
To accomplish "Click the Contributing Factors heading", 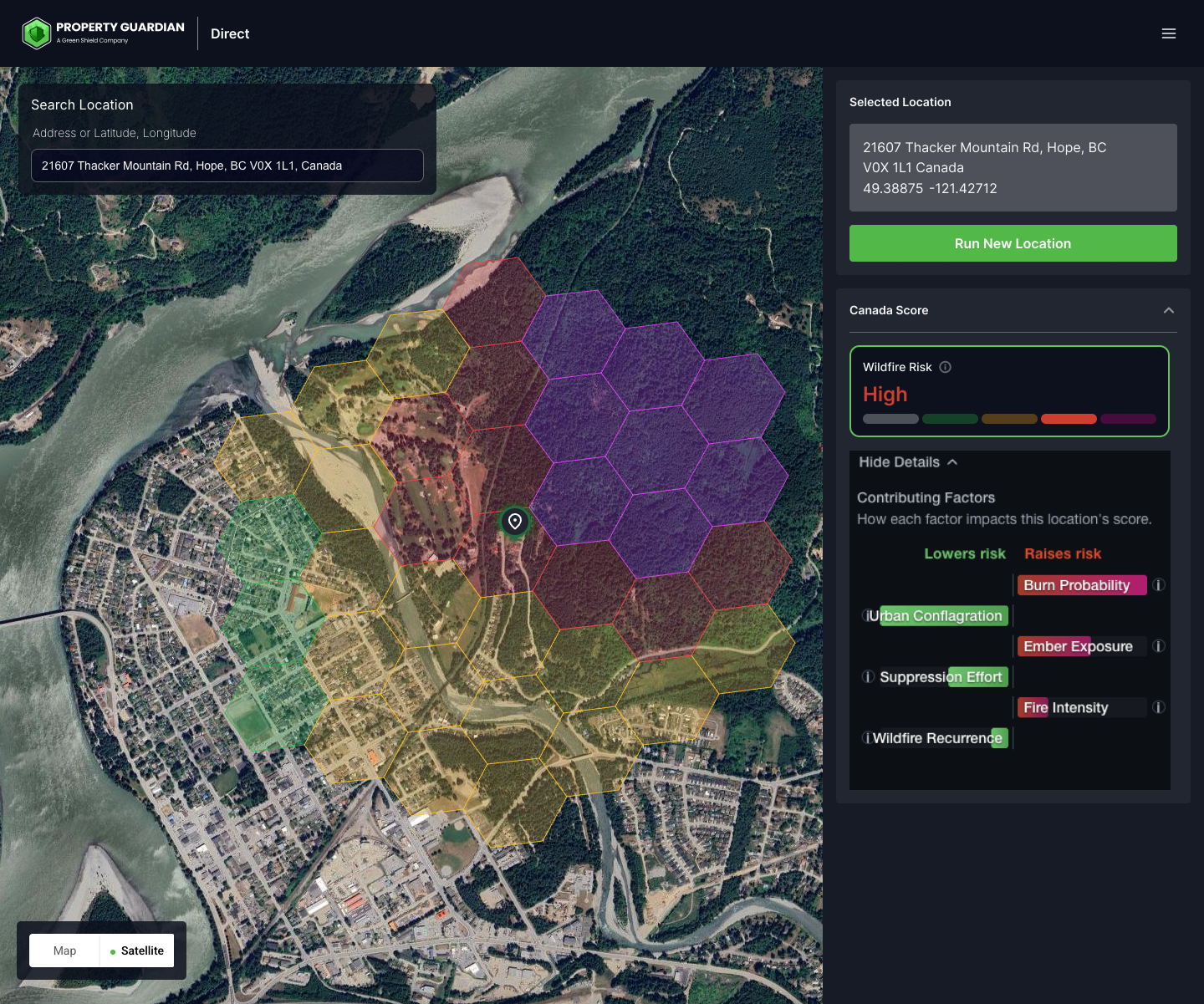I will (x=926, y=497).
